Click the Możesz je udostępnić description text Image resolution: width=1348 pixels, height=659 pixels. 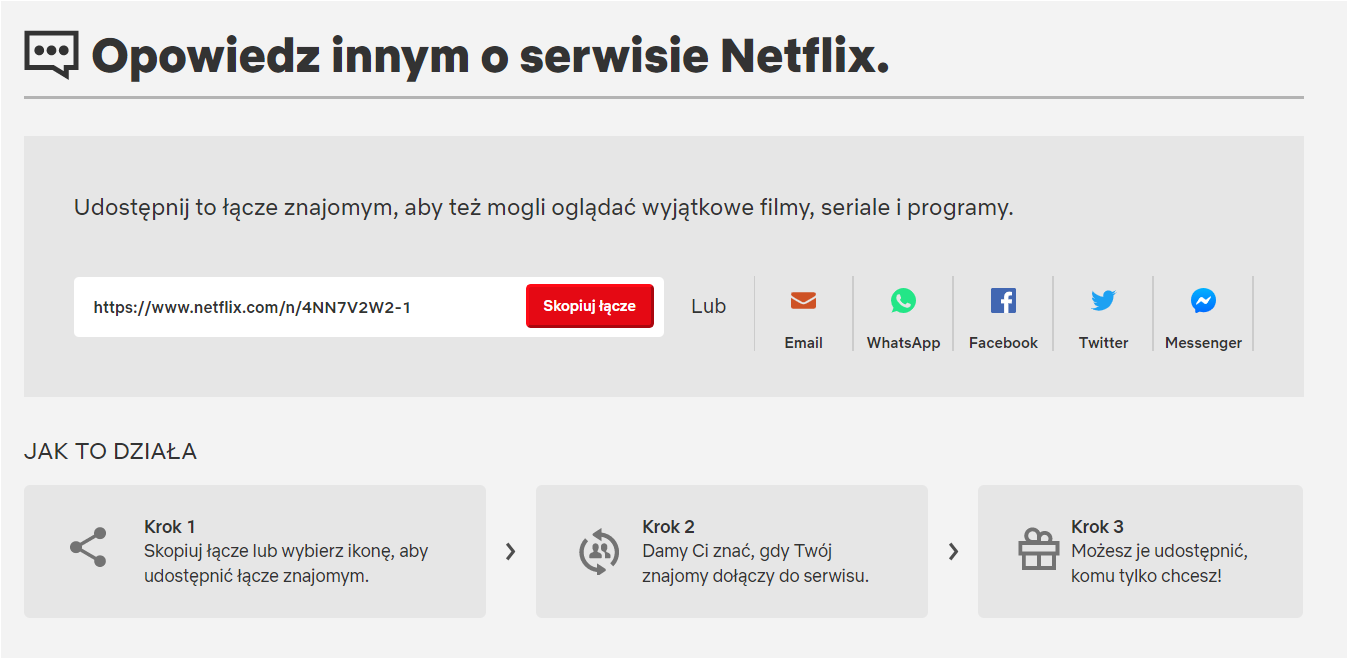coord(1159,564)
